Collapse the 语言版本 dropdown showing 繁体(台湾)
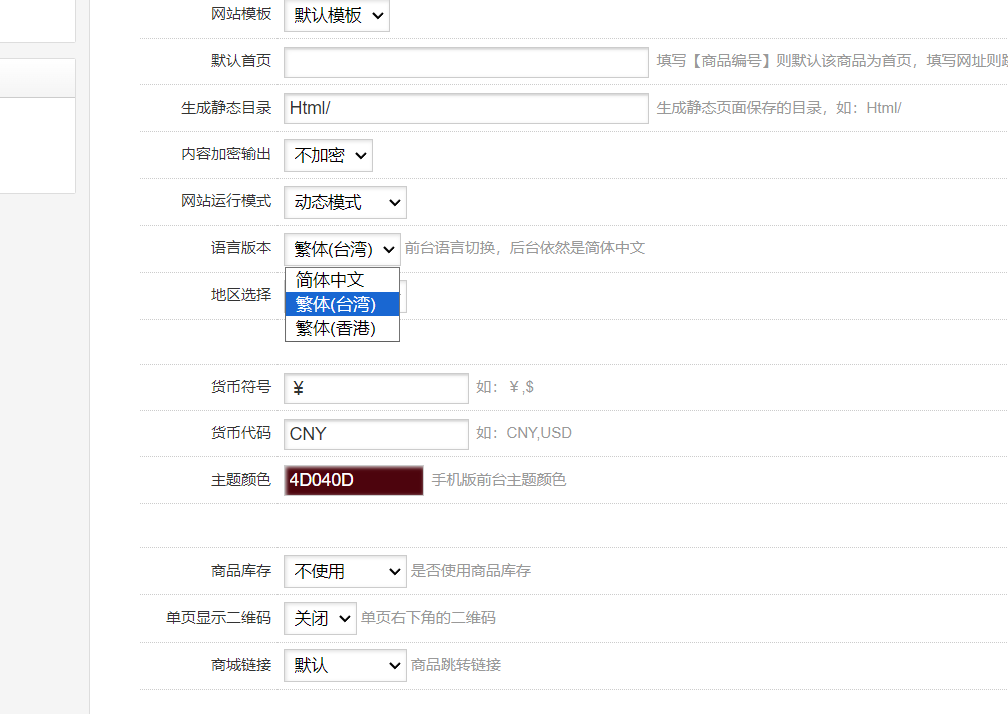Viewport: 1008px width, 714px height. (x=342, y=249)
